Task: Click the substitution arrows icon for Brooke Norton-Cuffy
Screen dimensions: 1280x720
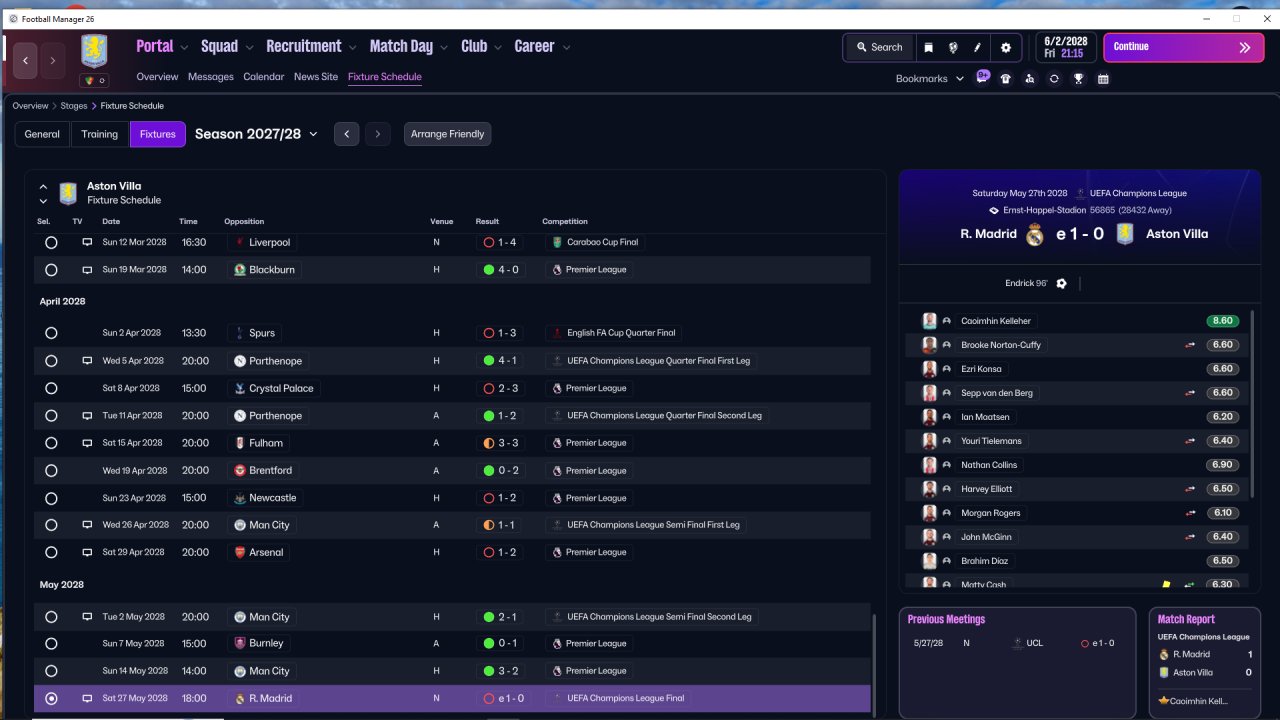Action: (x=1191, y=345)
